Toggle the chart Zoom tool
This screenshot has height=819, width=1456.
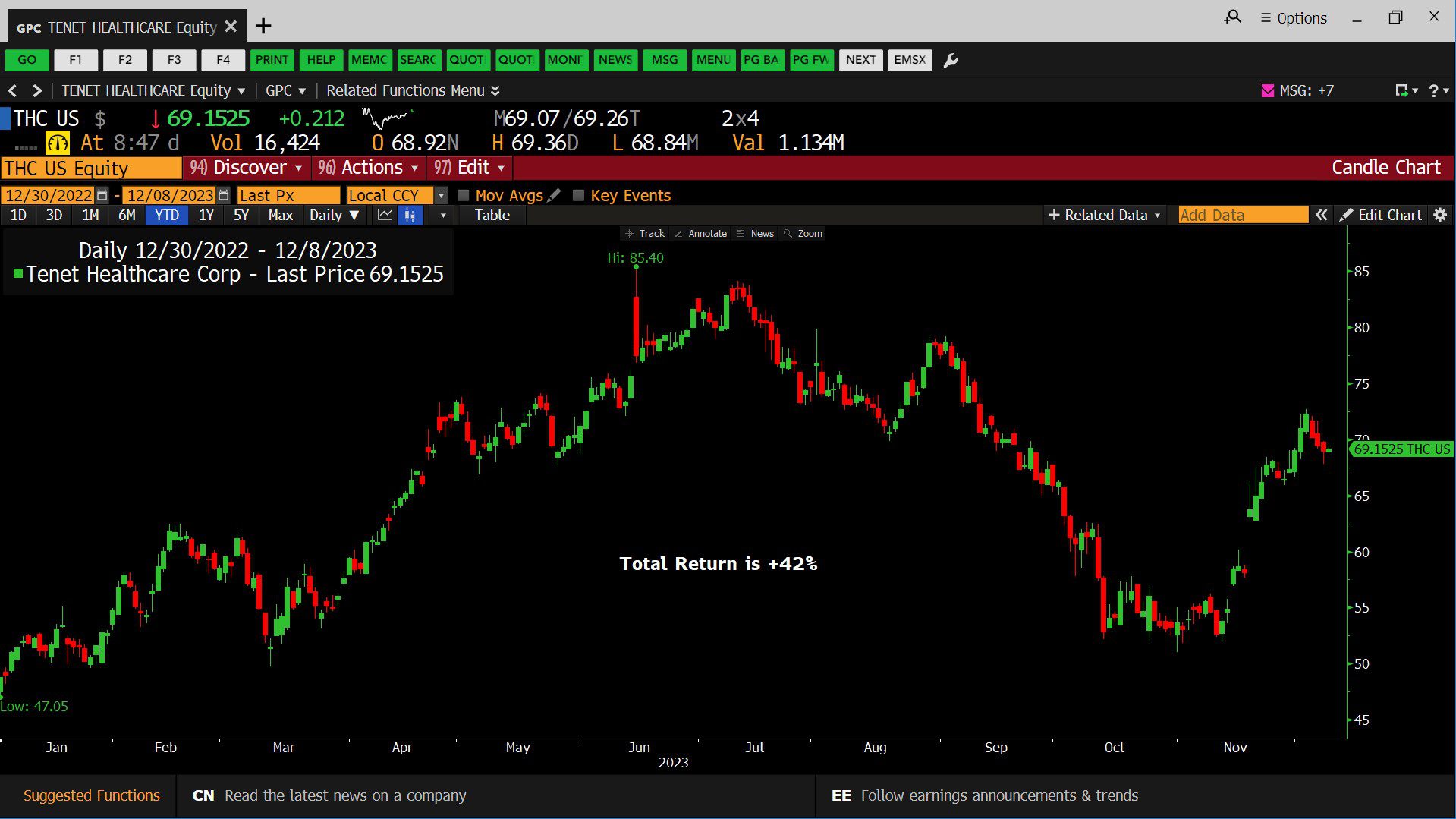point(803,234)
